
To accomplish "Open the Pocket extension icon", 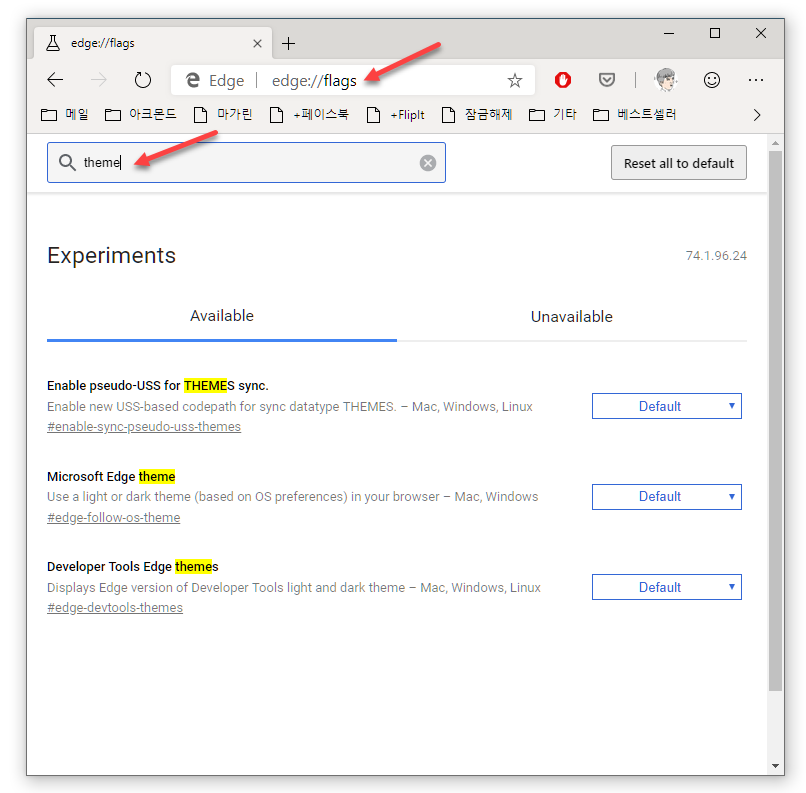I will [607, 80].
